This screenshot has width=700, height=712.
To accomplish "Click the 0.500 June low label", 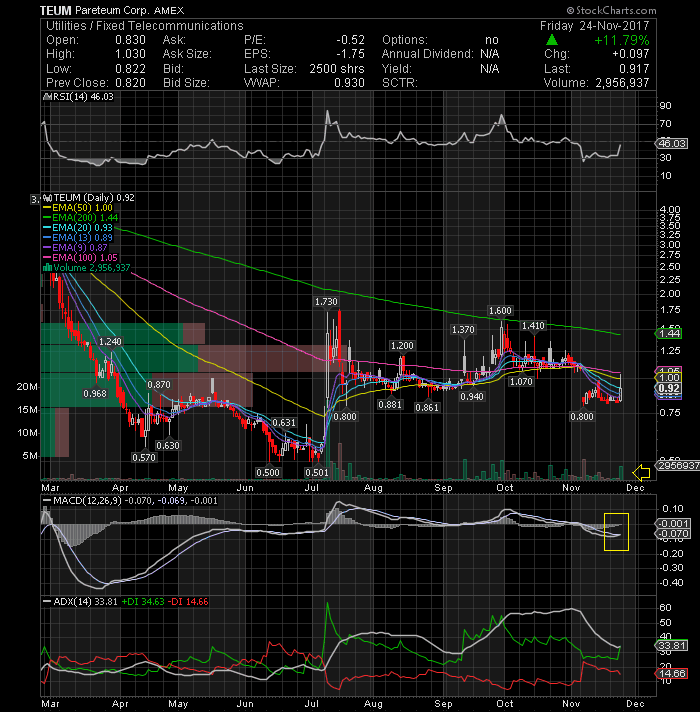I will click(268, 473).
